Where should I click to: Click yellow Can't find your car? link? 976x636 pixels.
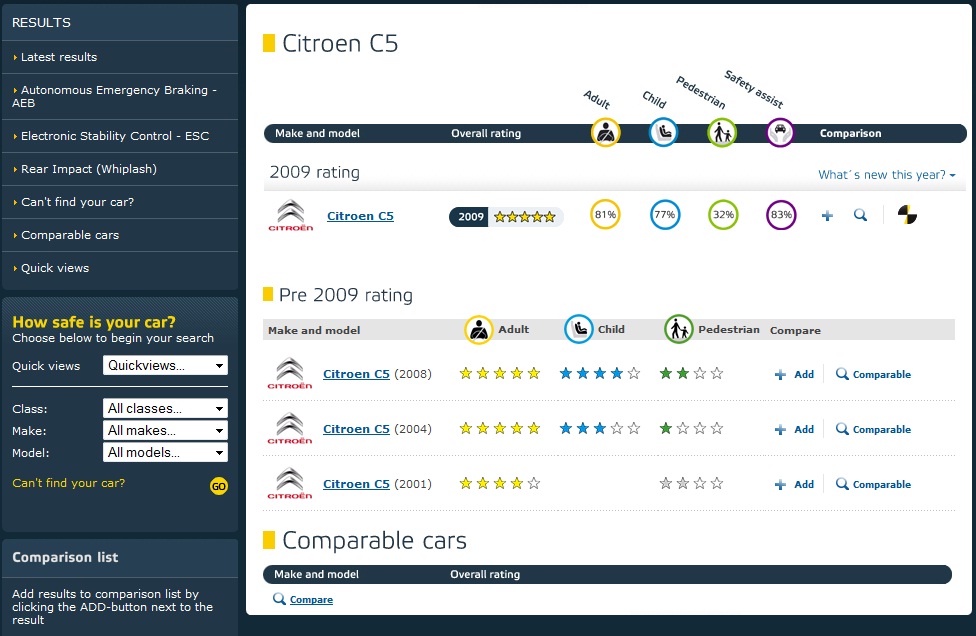pyautogui.click(x=68, y=483)
